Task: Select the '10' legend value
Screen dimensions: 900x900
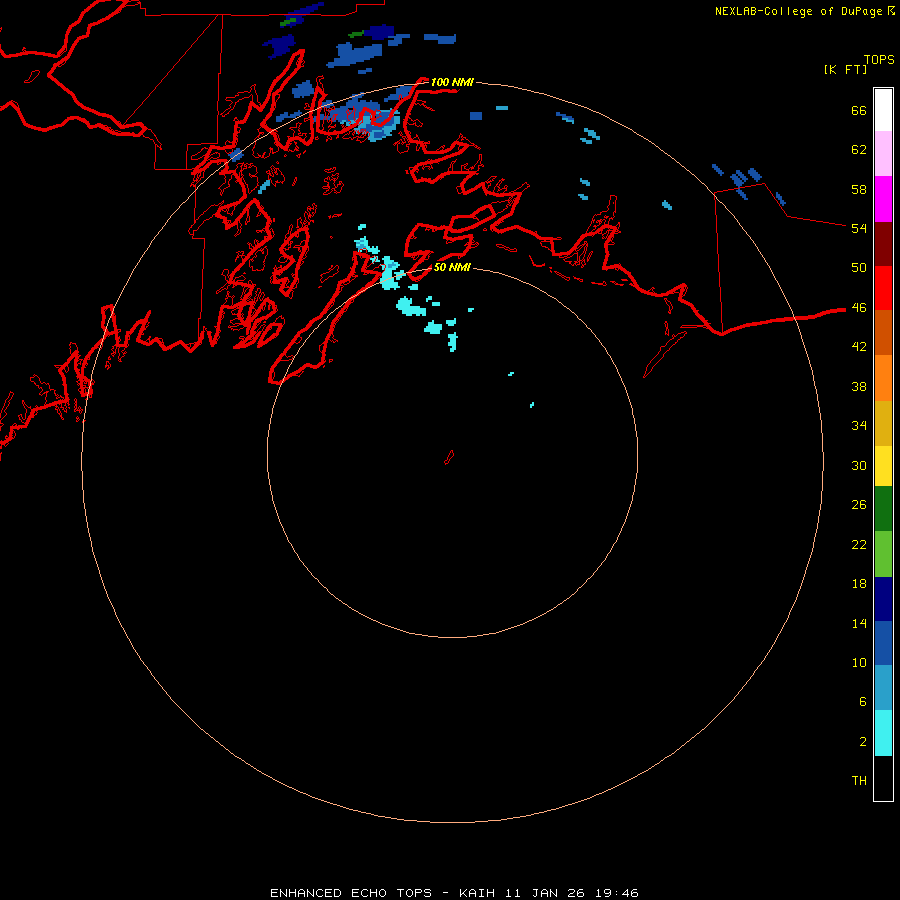Action: click(x=859, y=663)
